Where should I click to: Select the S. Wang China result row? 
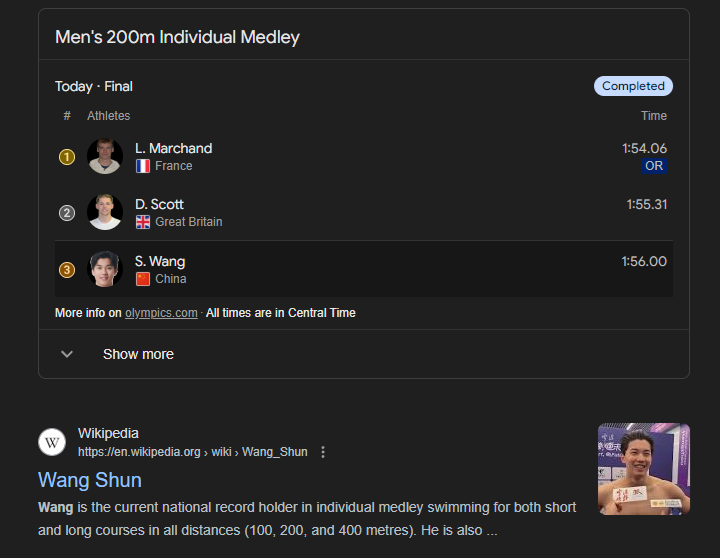point(364,269)
